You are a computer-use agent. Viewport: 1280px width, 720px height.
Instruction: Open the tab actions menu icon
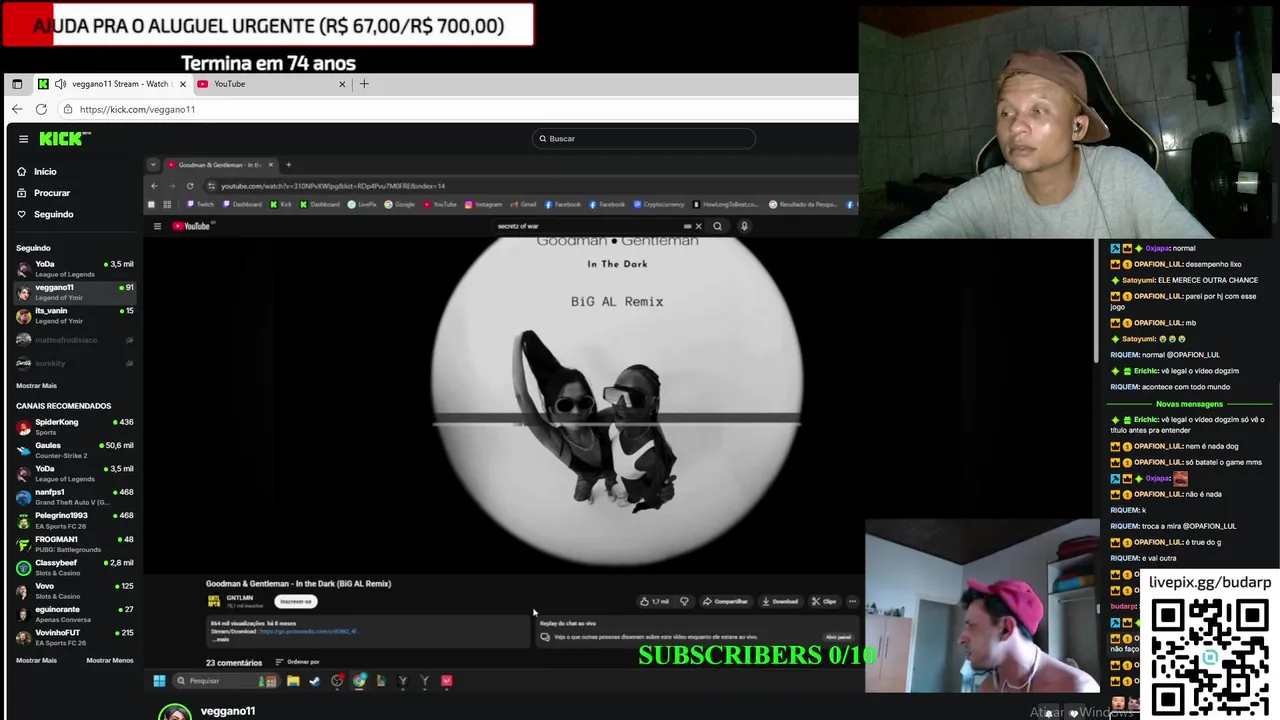coord(17,84)
